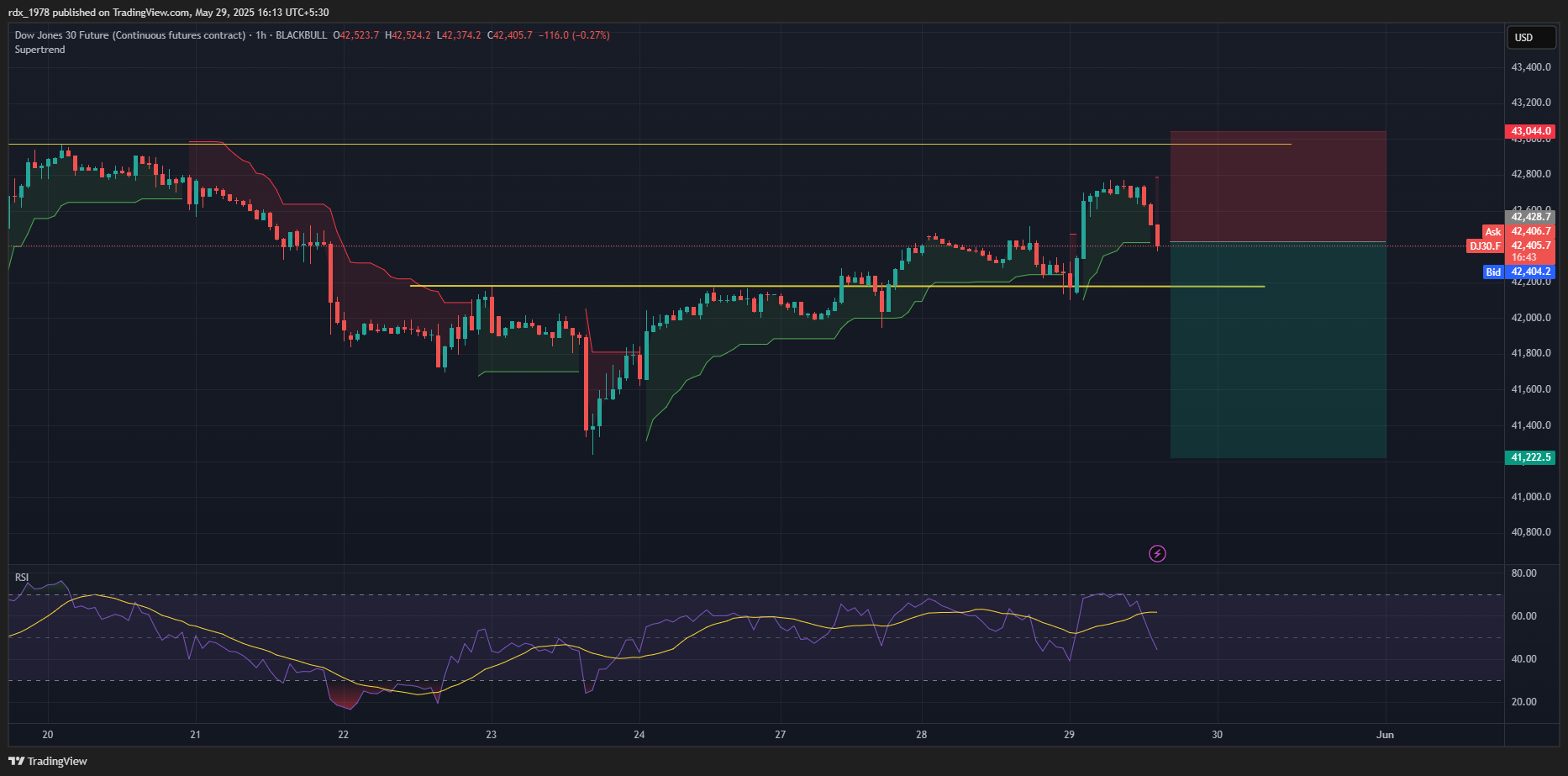1568x776 pixels.
Task: Click the low value L42,374.2
Action: pos(459,35)
